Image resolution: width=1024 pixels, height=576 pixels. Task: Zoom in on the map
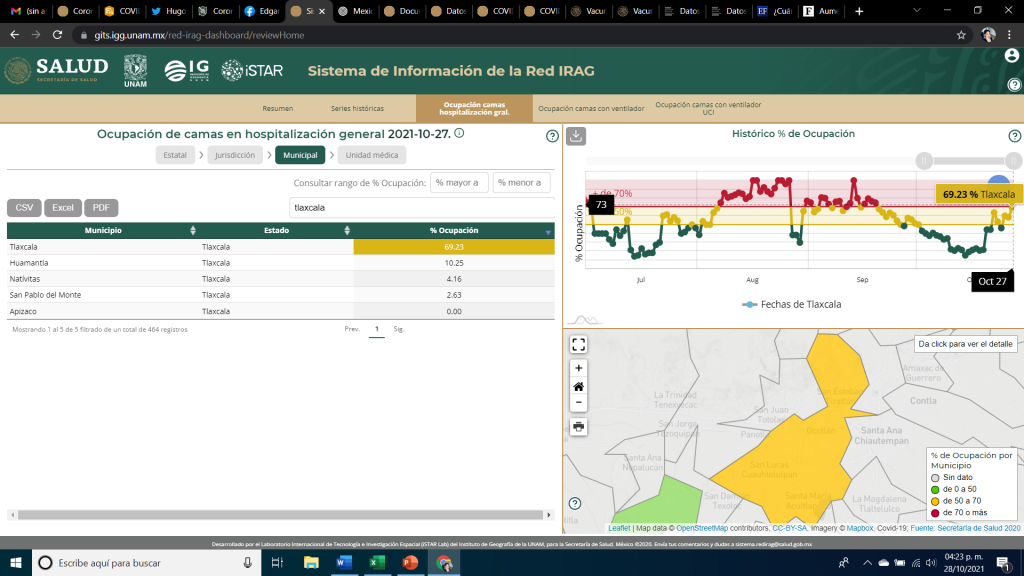point(578,368)
